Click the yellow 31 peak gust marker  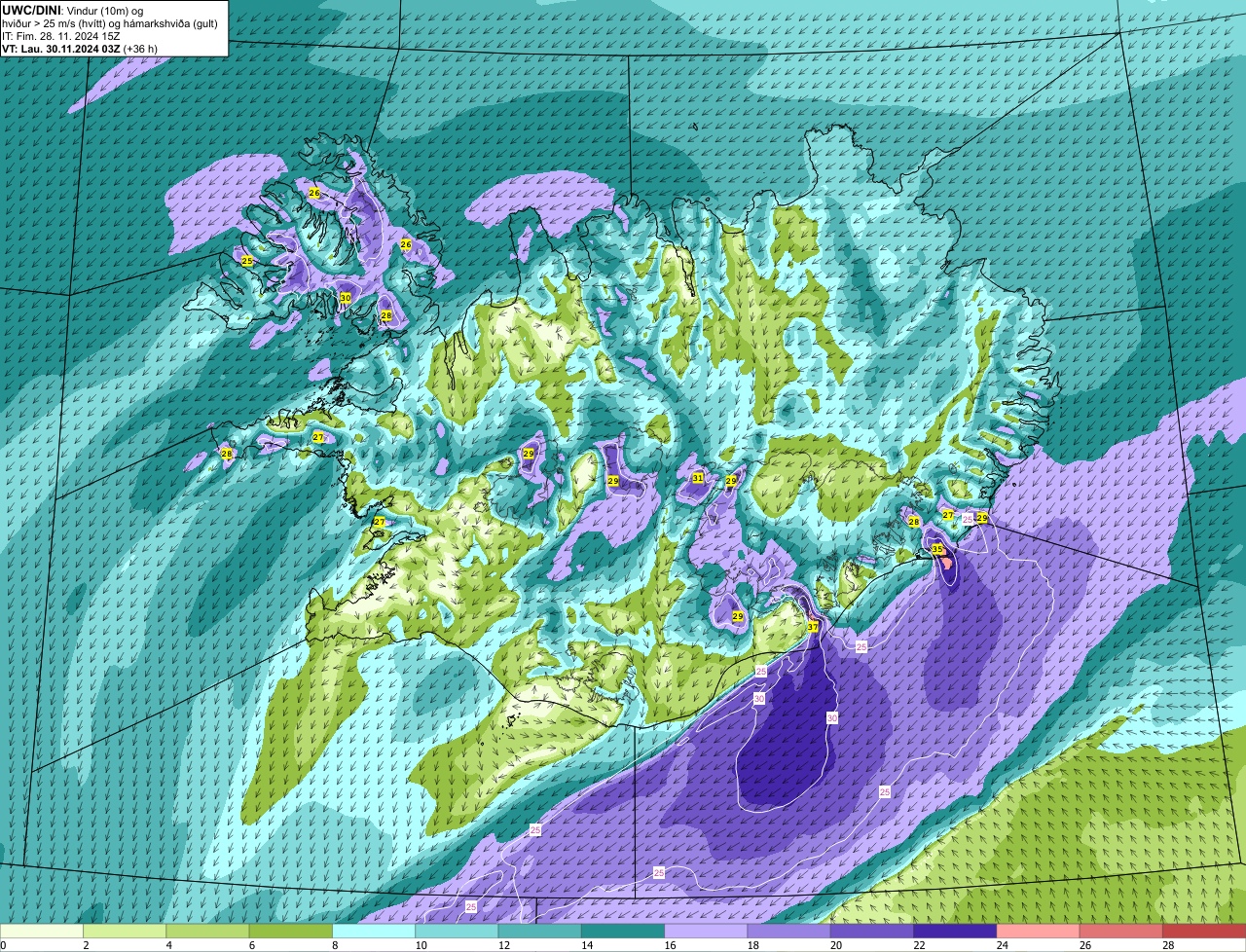(x=698, y=478)
